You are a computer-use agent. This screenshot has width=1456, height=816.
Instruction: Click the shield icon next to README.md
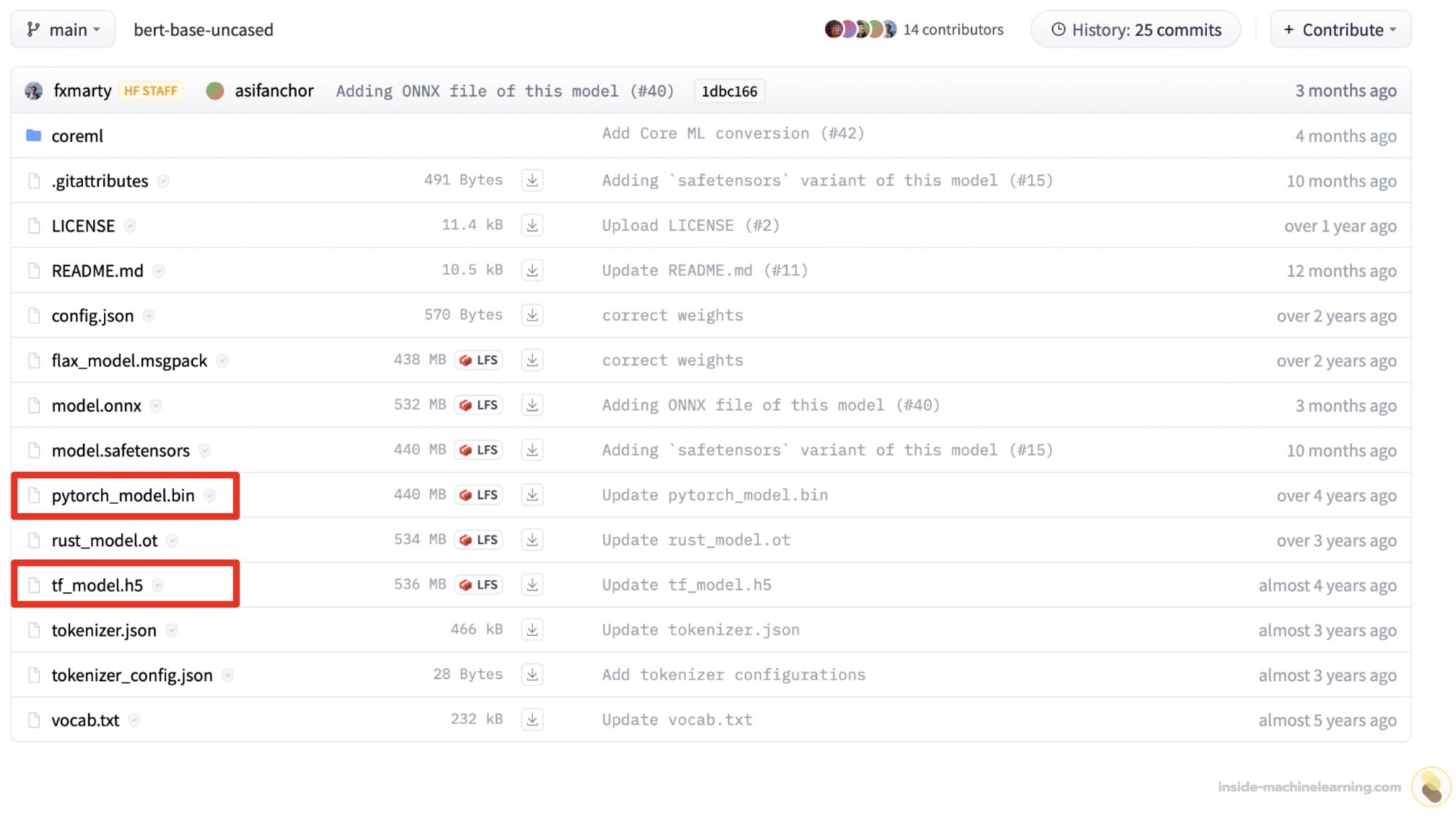[159, 271]
